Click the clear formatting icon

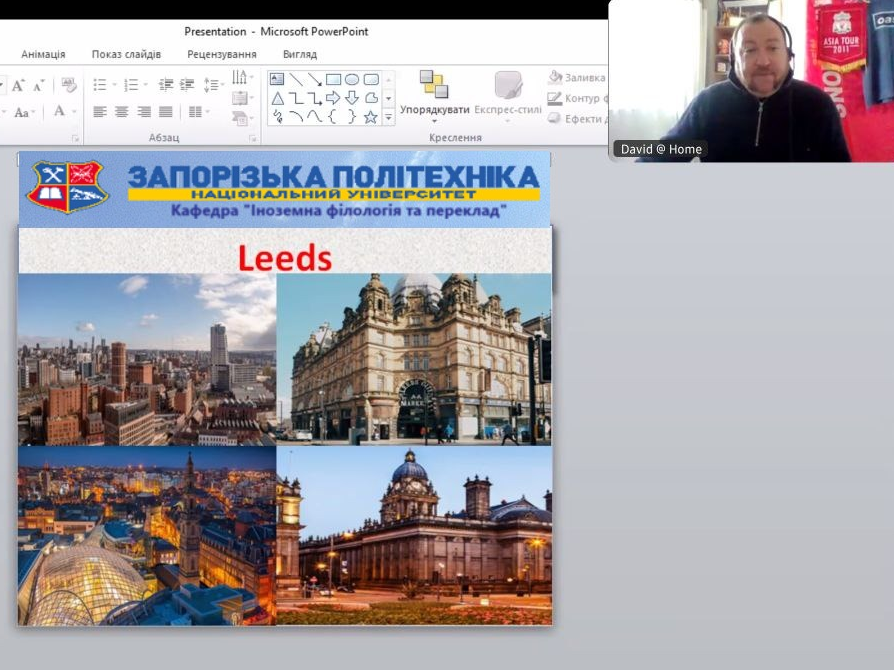69,85
